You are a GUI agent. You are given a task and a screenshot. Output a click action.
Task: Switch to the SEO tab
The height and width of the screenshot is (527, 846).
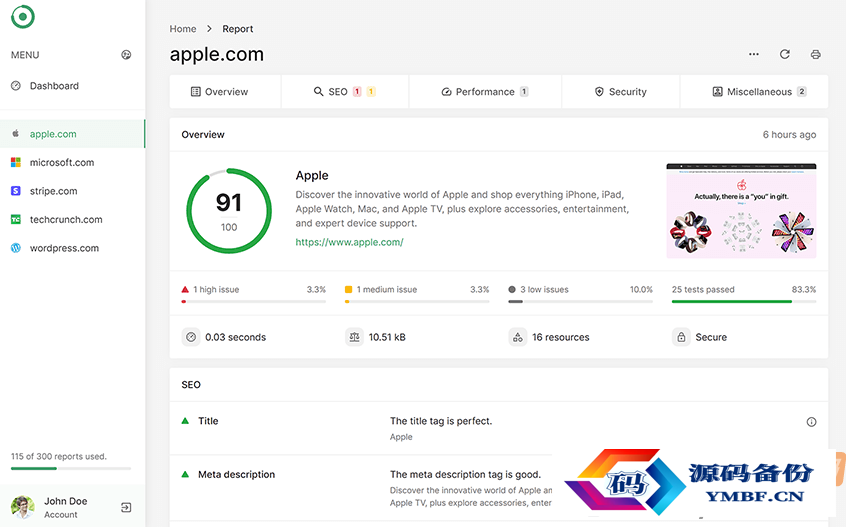click(345, 92)
